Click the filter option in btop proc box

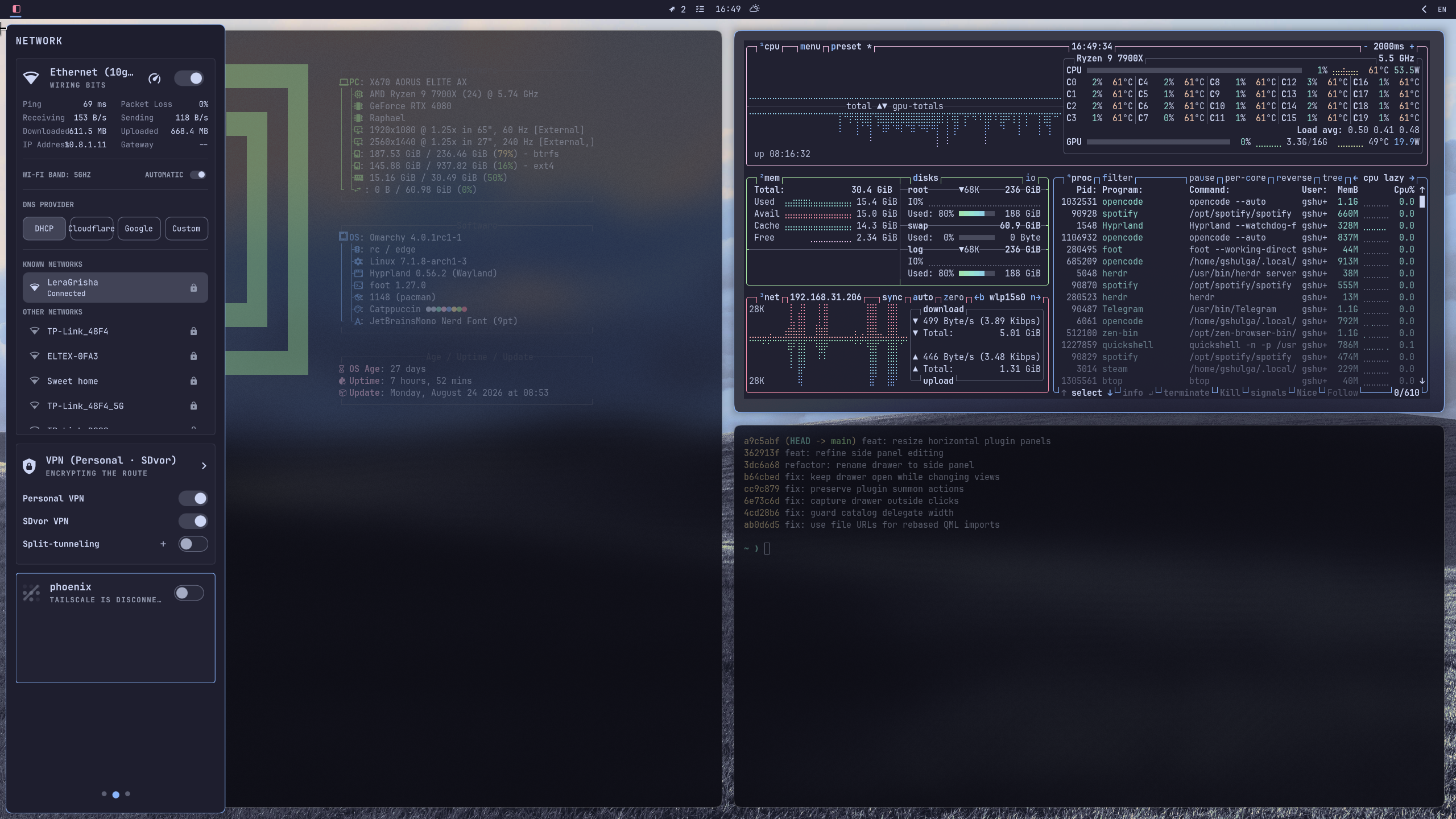[1118, 178]
